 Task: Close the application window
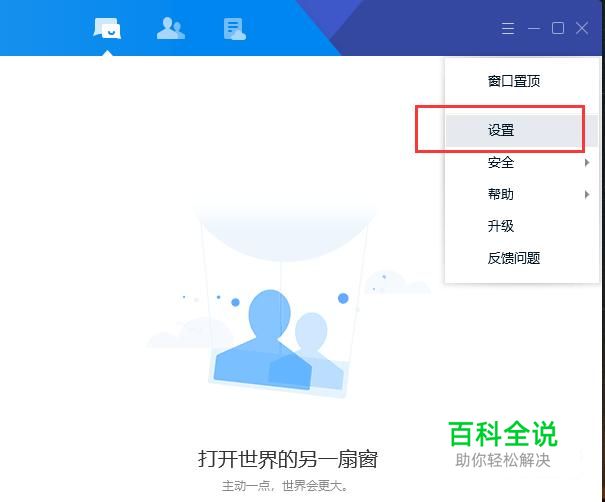pyautogui.click(x=582, y=28)
